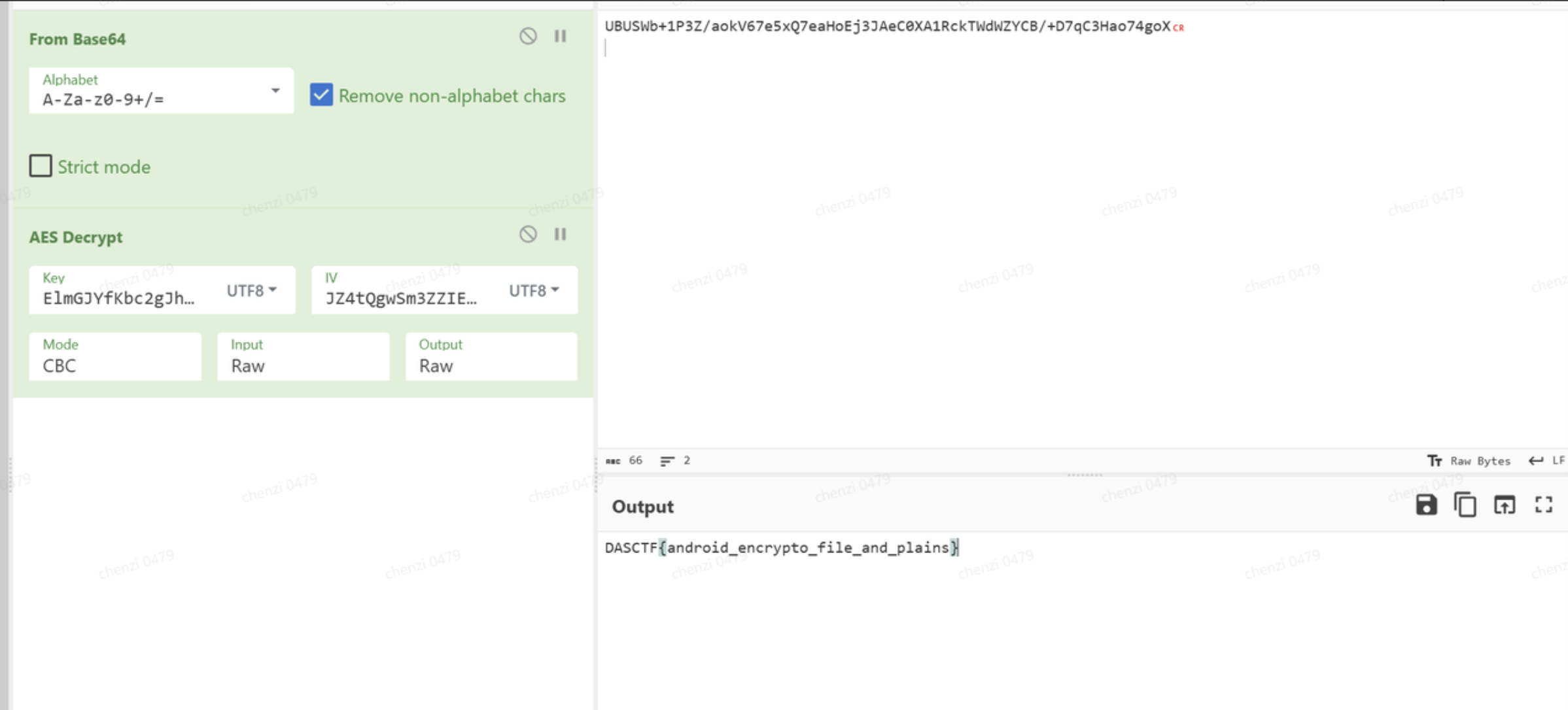
Task: Maximise the output pane
Action: coord(1544,505)
